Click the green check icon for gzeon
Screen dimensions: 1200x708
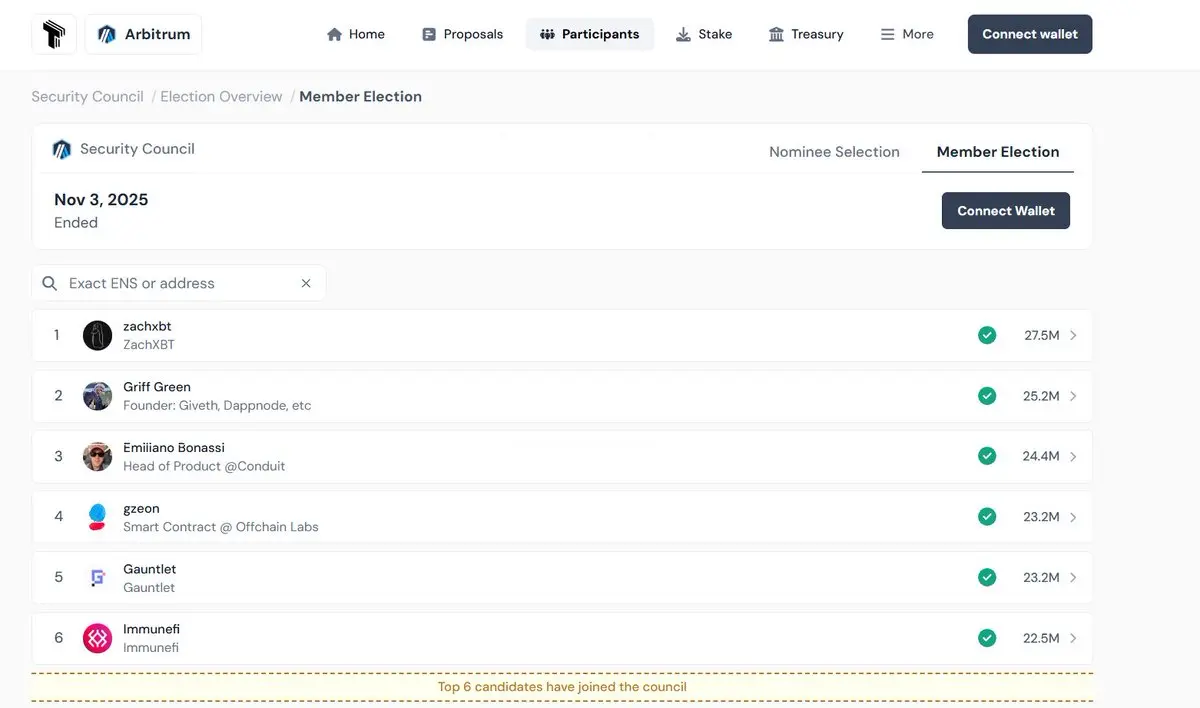pyautogui.click(x=987, y=517)
